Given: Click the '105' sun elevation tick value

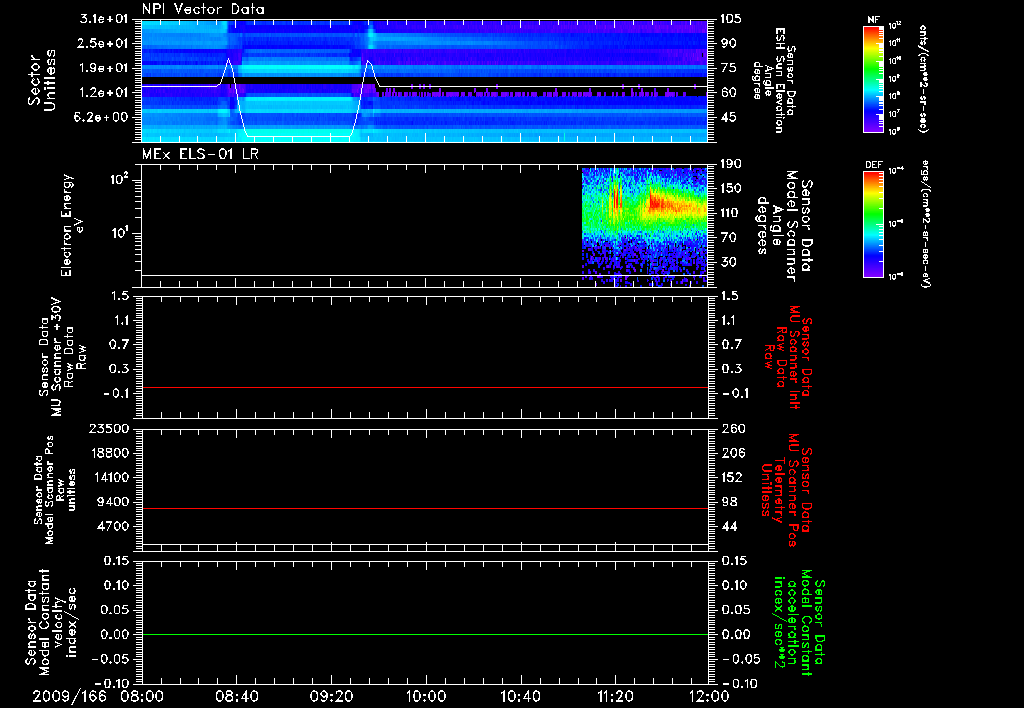Looking at the screenshot, I should (x=731, y=19).
